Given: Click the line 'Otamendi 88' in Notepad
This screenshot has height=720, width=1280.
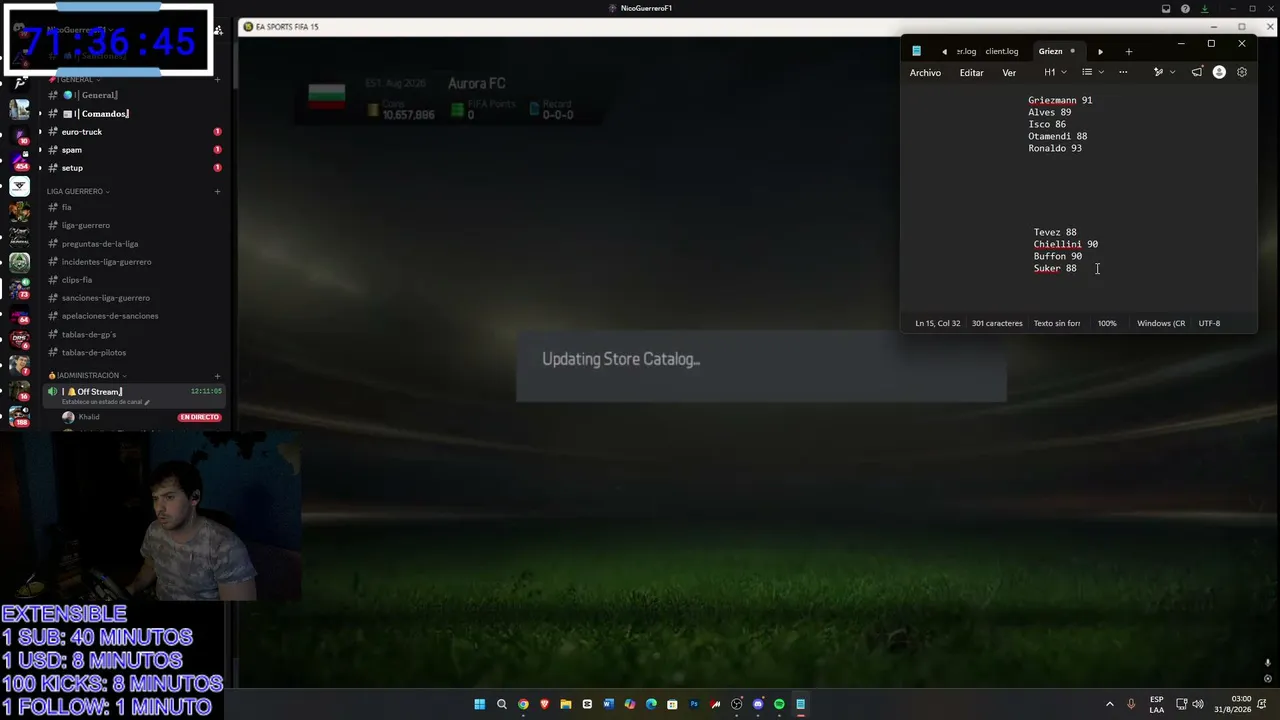Looking at the screenshot, I should coord(1058,136).
